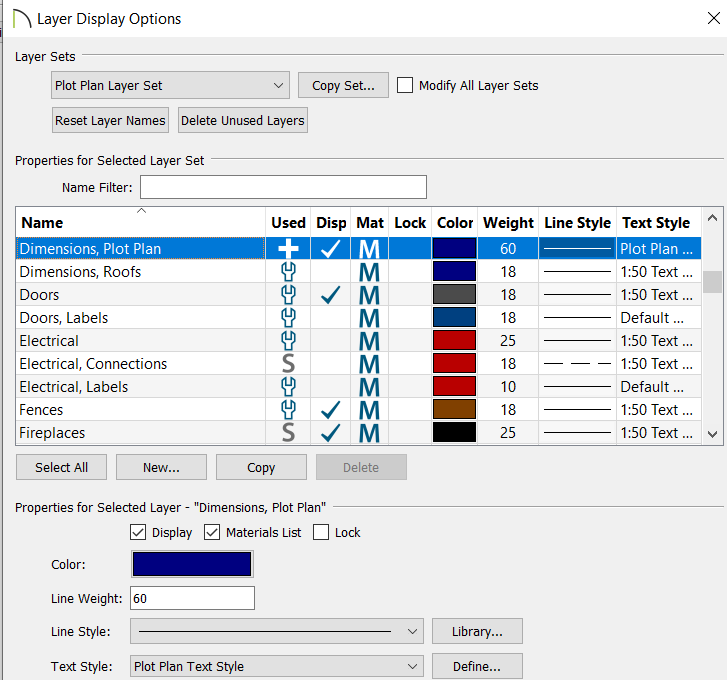Click the Define... text style button
This screenshot has width=727, height=680.
(477, 667)
